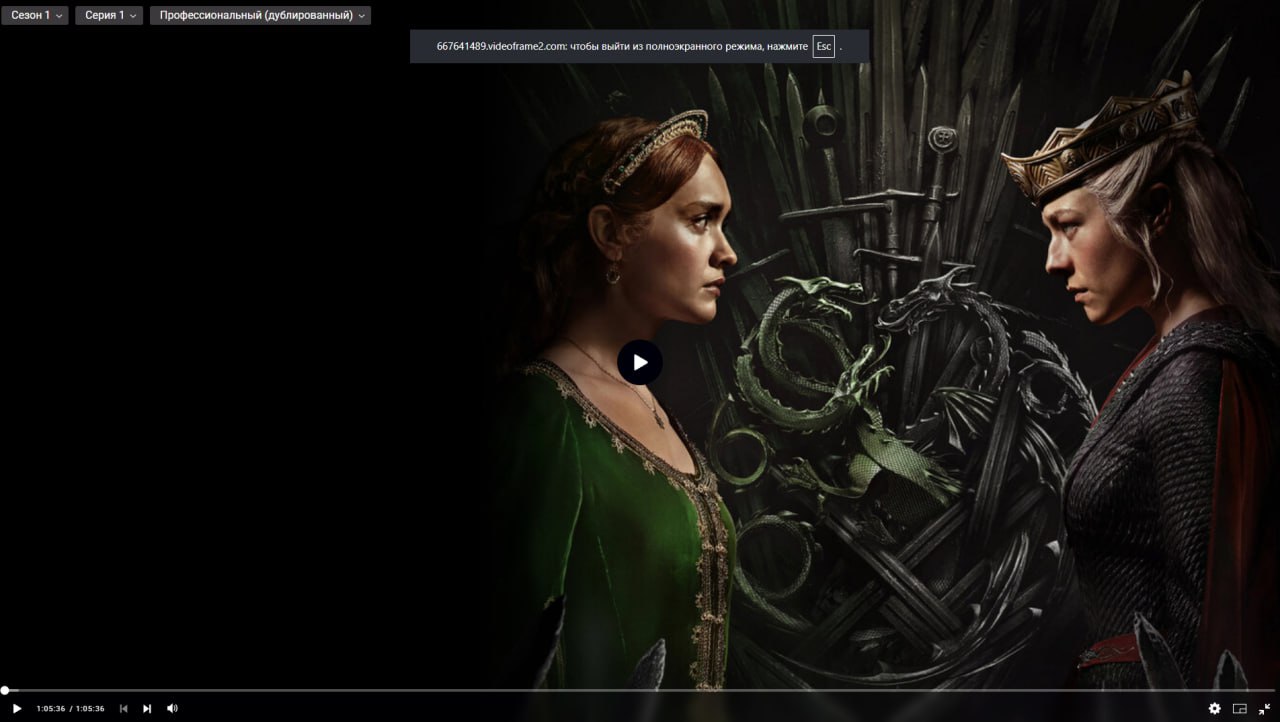Screen dimensions: 1280x722
Task: Open the player settings gear
Action: 1214,708
